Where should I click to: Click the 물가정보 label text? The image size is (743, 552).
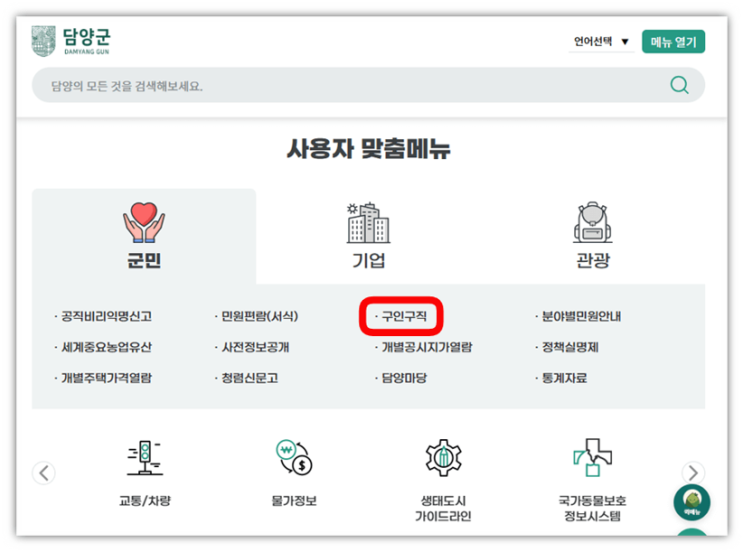[294, 501]
